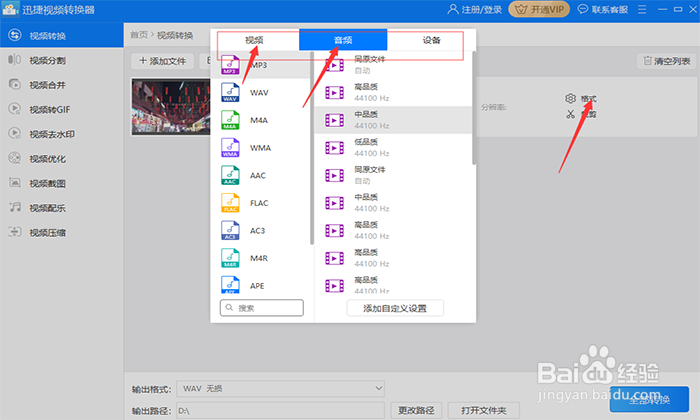
Task: Switch to the 音频 tab
Action: (343, 40)
